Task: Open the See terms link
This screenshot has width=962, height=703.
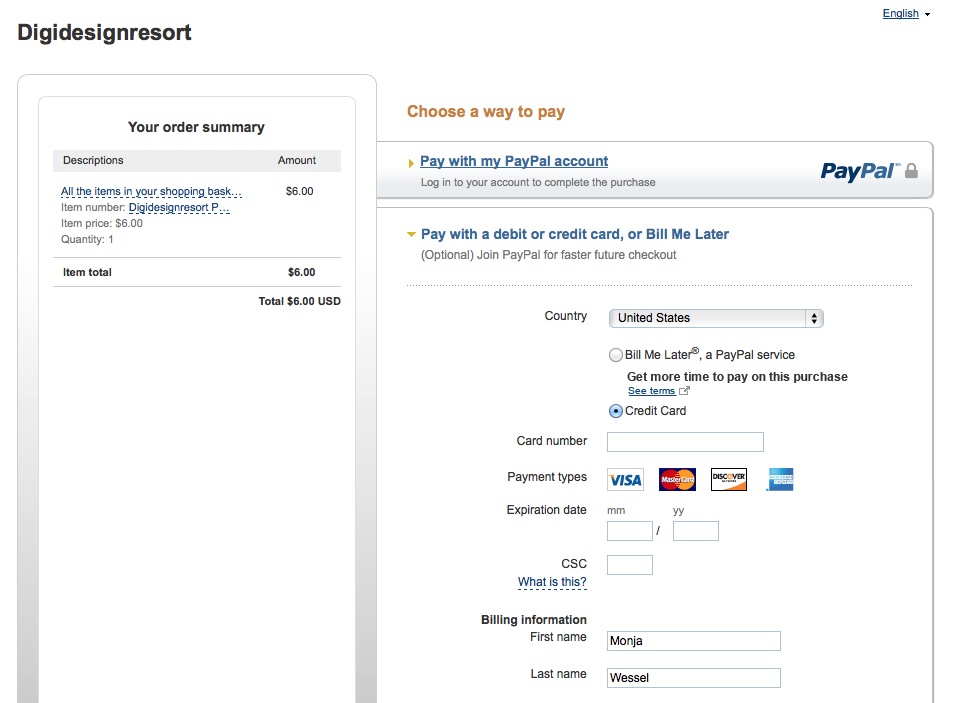Action: click(x=651, y=391)
